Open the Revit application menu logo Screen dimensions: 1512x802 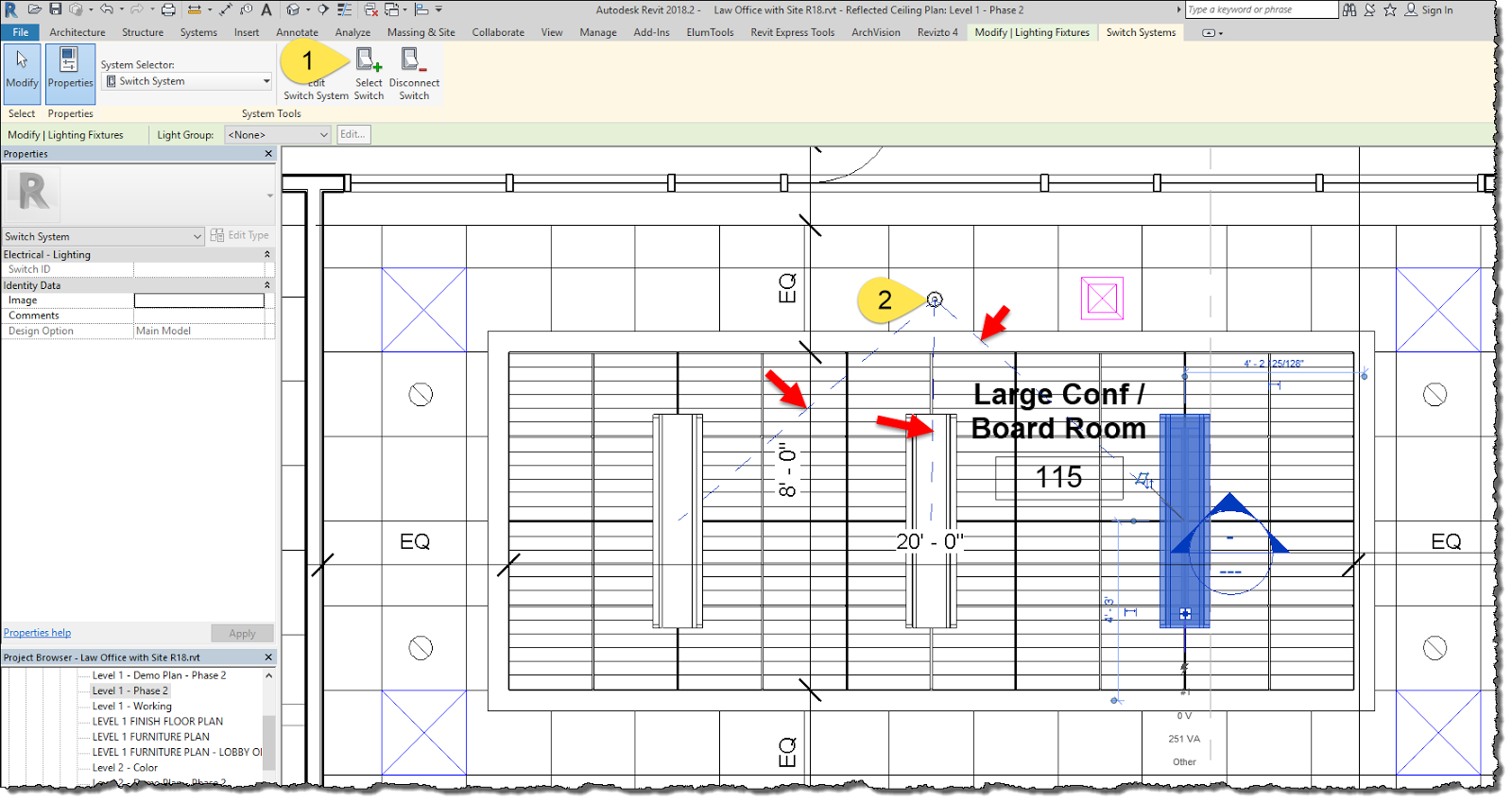11,9
